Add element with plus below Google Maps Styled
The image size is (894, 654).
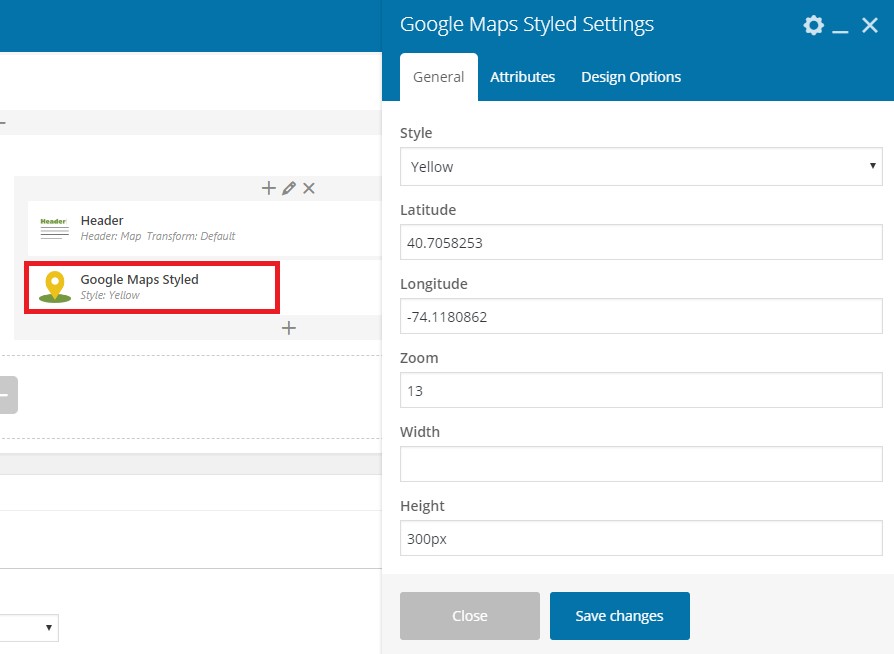tap(288, 328)
